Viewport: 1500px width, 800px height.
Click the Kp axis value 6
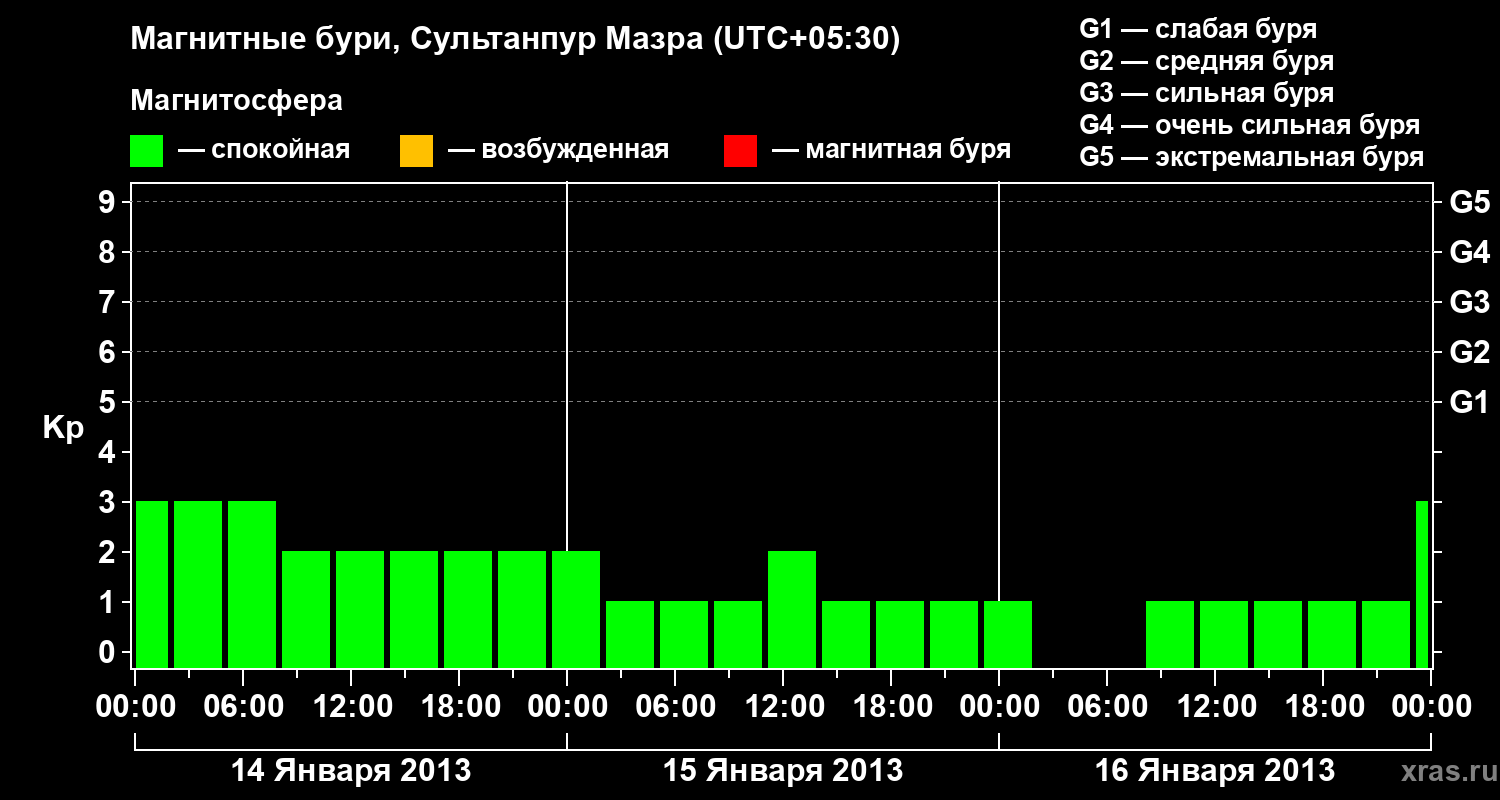(x=109, y=352)
